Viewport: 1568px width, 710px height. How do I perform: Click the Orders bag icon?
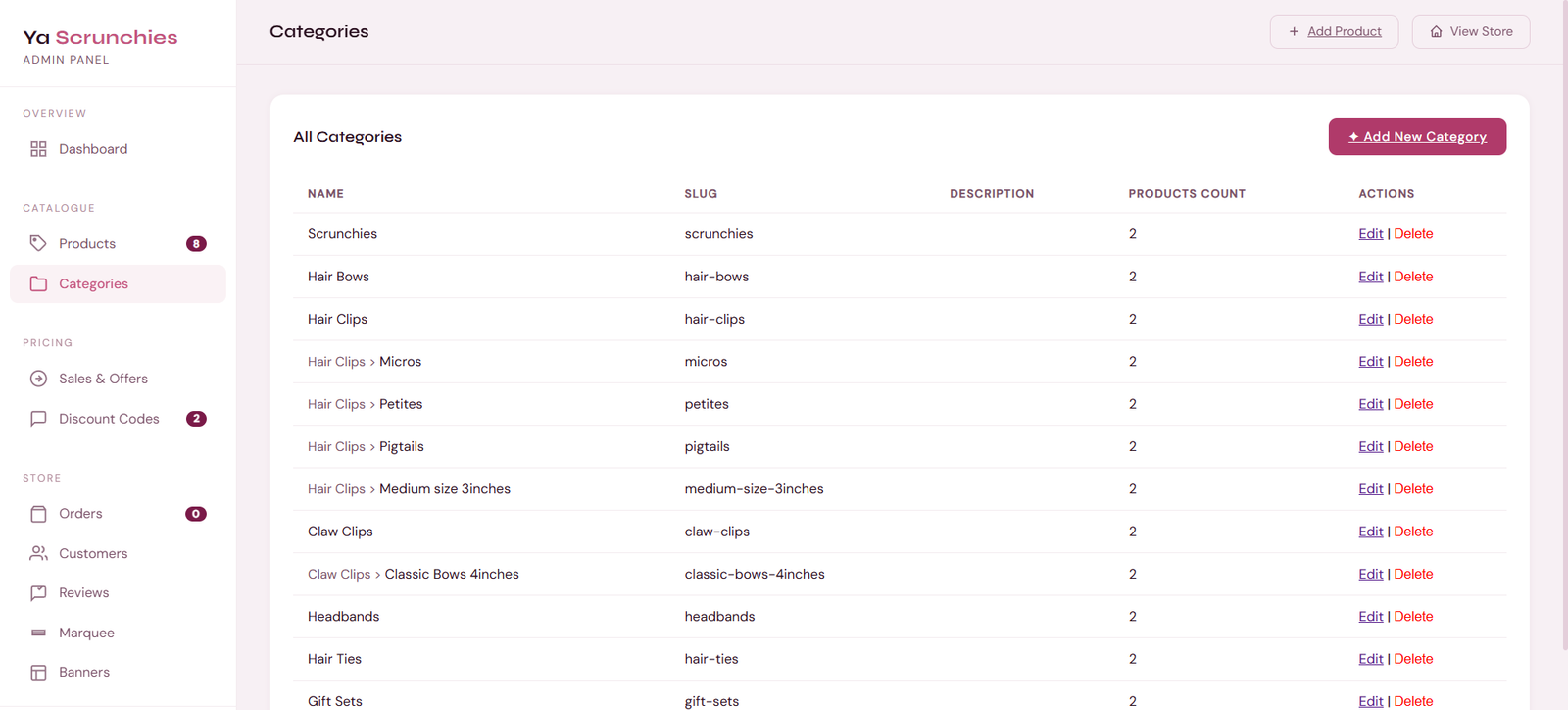[38, 514]
